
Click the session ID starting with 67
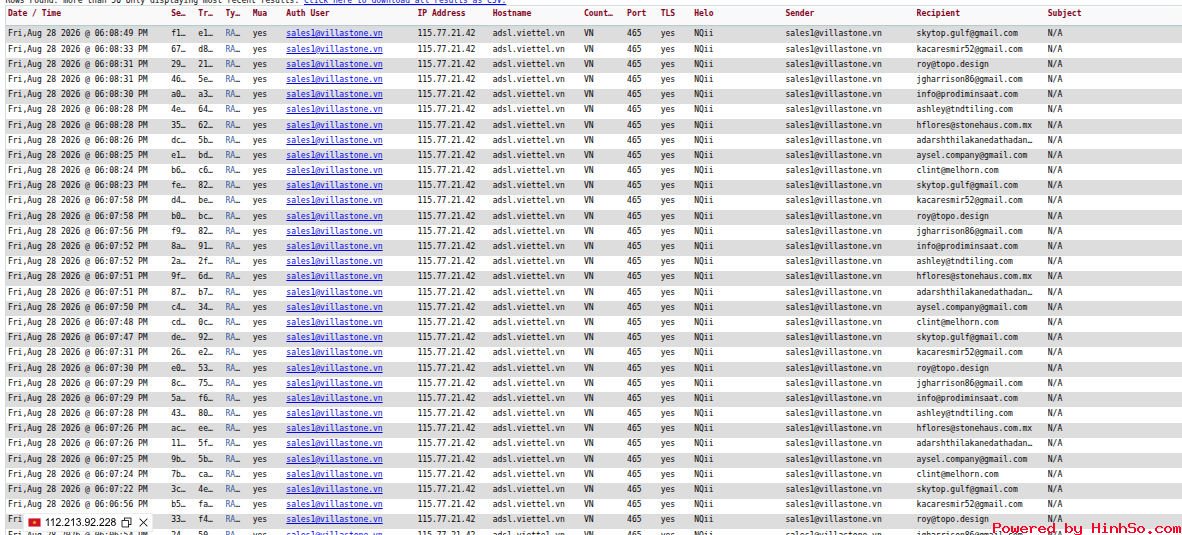[x=179, y=48]
